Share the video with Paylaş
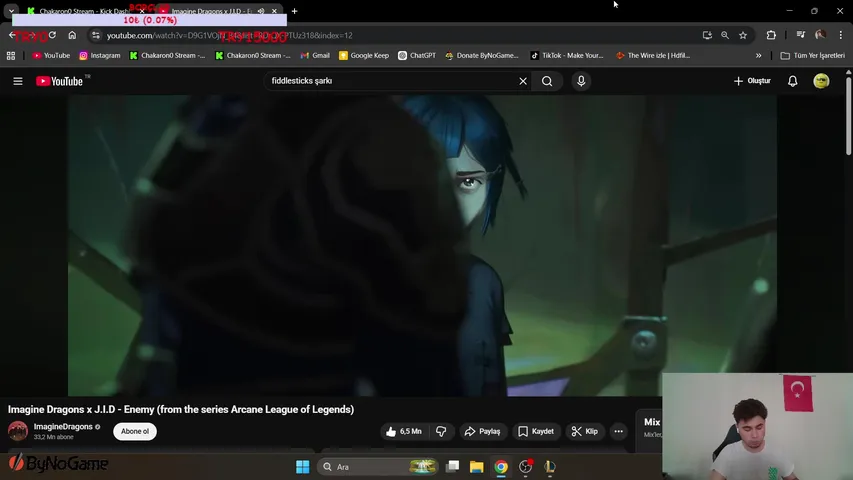853x480 pixels. tap(482, 431)
